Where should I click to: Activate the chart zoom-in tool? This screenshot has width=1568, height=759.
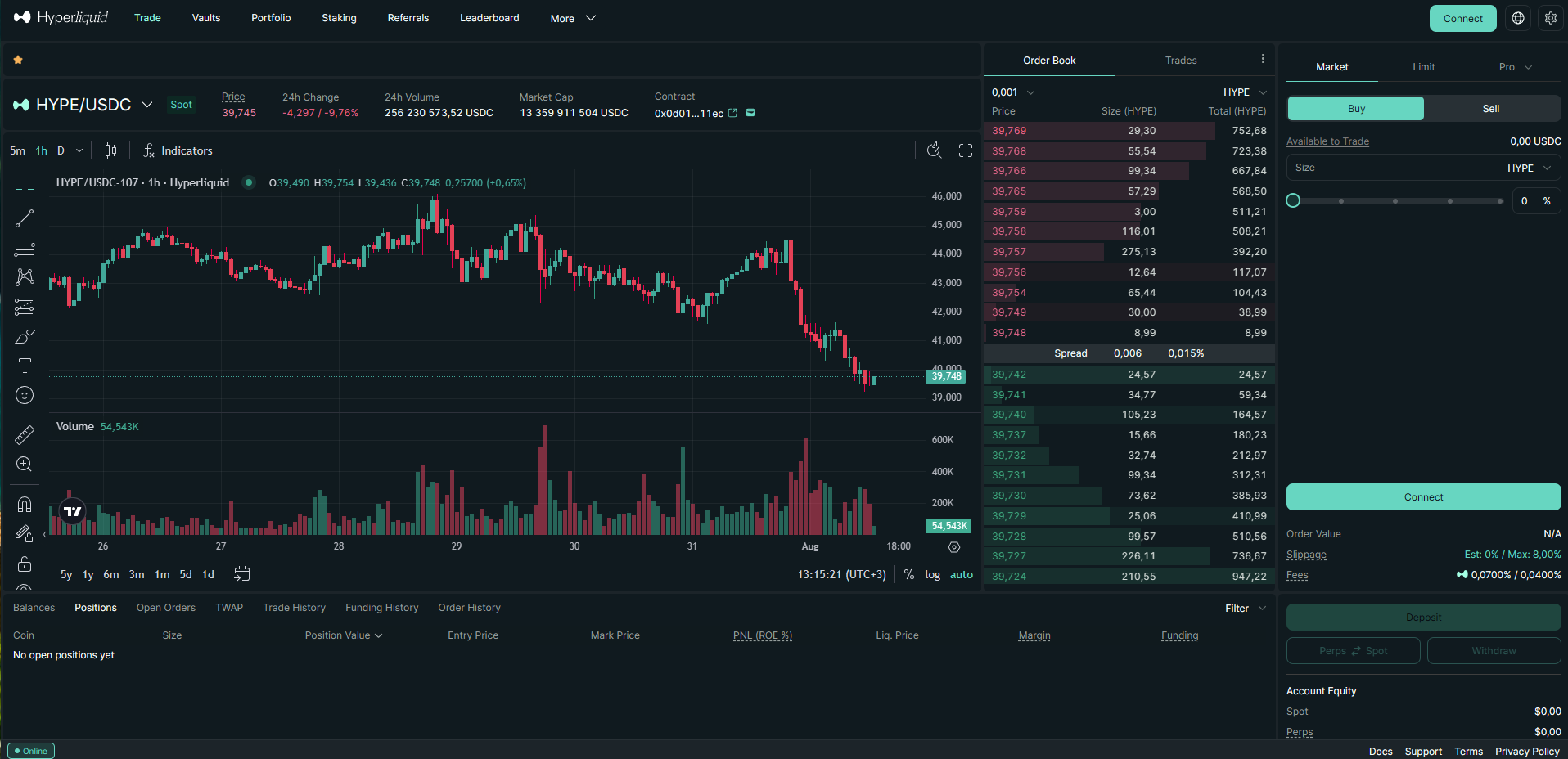point(25,465)
